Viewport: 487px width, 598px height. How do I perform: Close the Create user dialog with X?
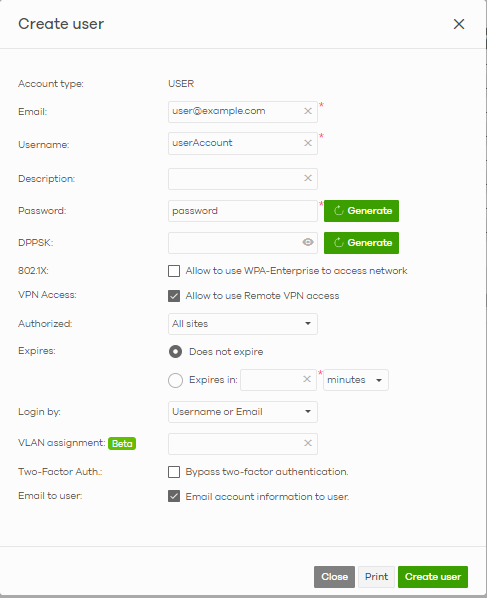coord(459,24)
